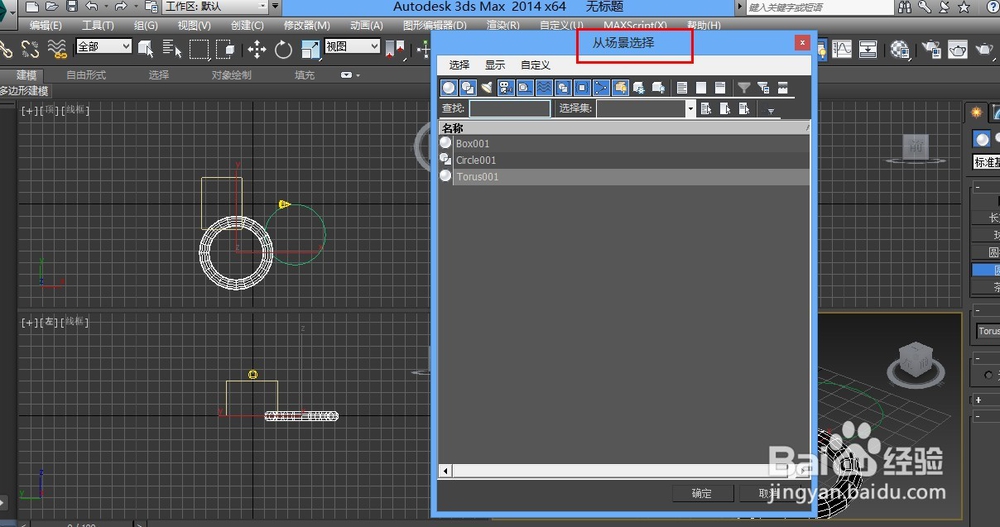The width and height of the screenshot is (1000, 527).
Task: Open Schematic View icon
Action: coord(868,48)
